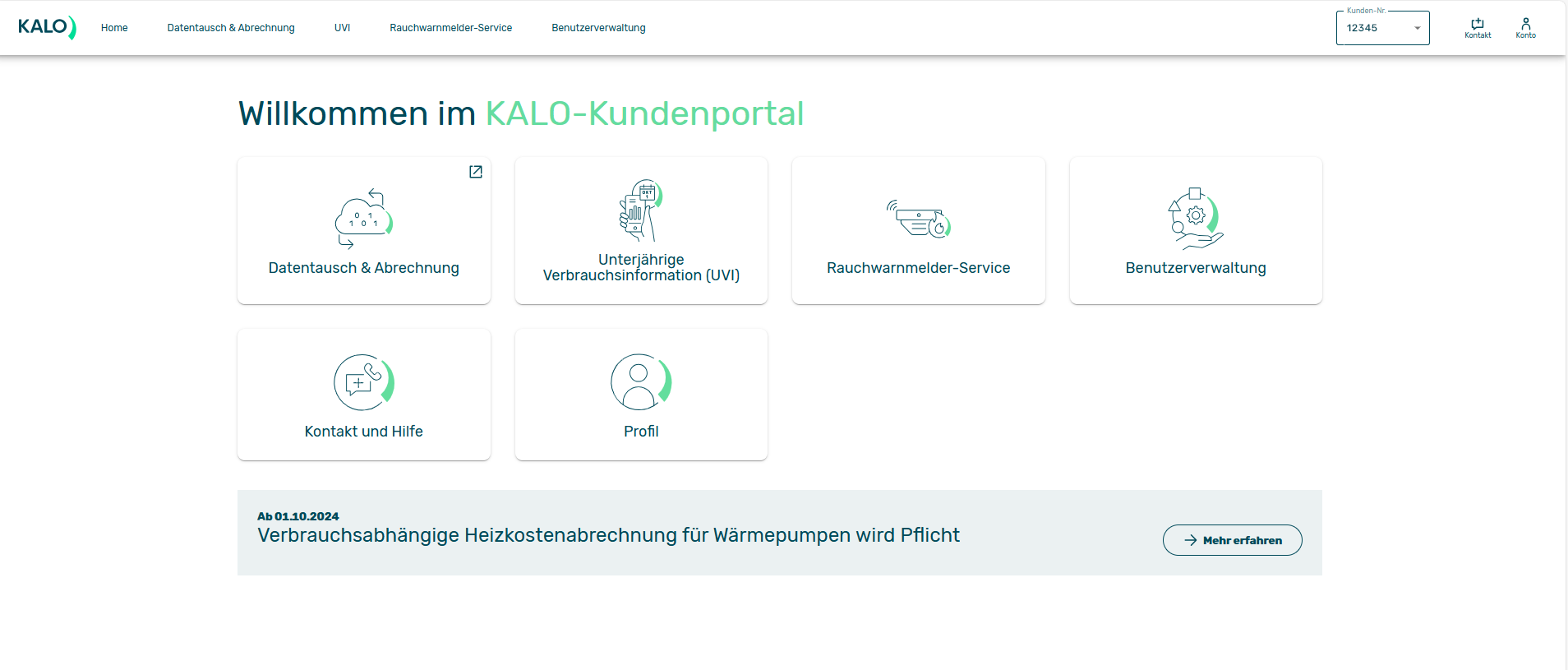Open the Home menu item
Screen dimensions: 1568x670
[x=114, y=28]
